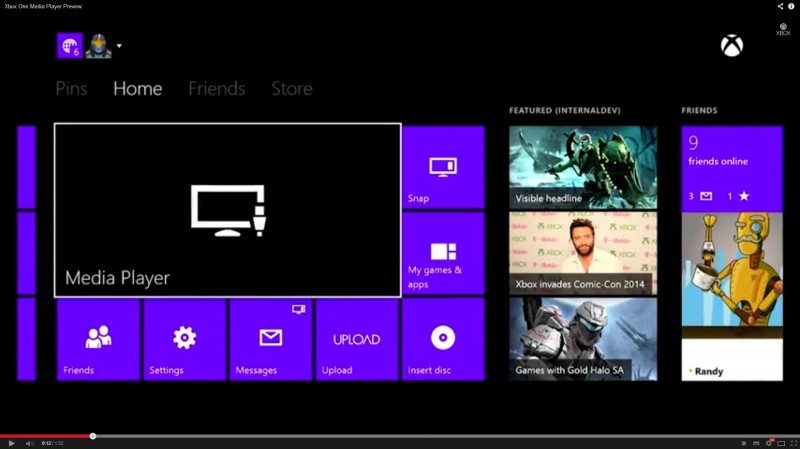The height and width of the screenshot is (449, 800).
Task: Switch to the Store tab
Action: [292, 89]
